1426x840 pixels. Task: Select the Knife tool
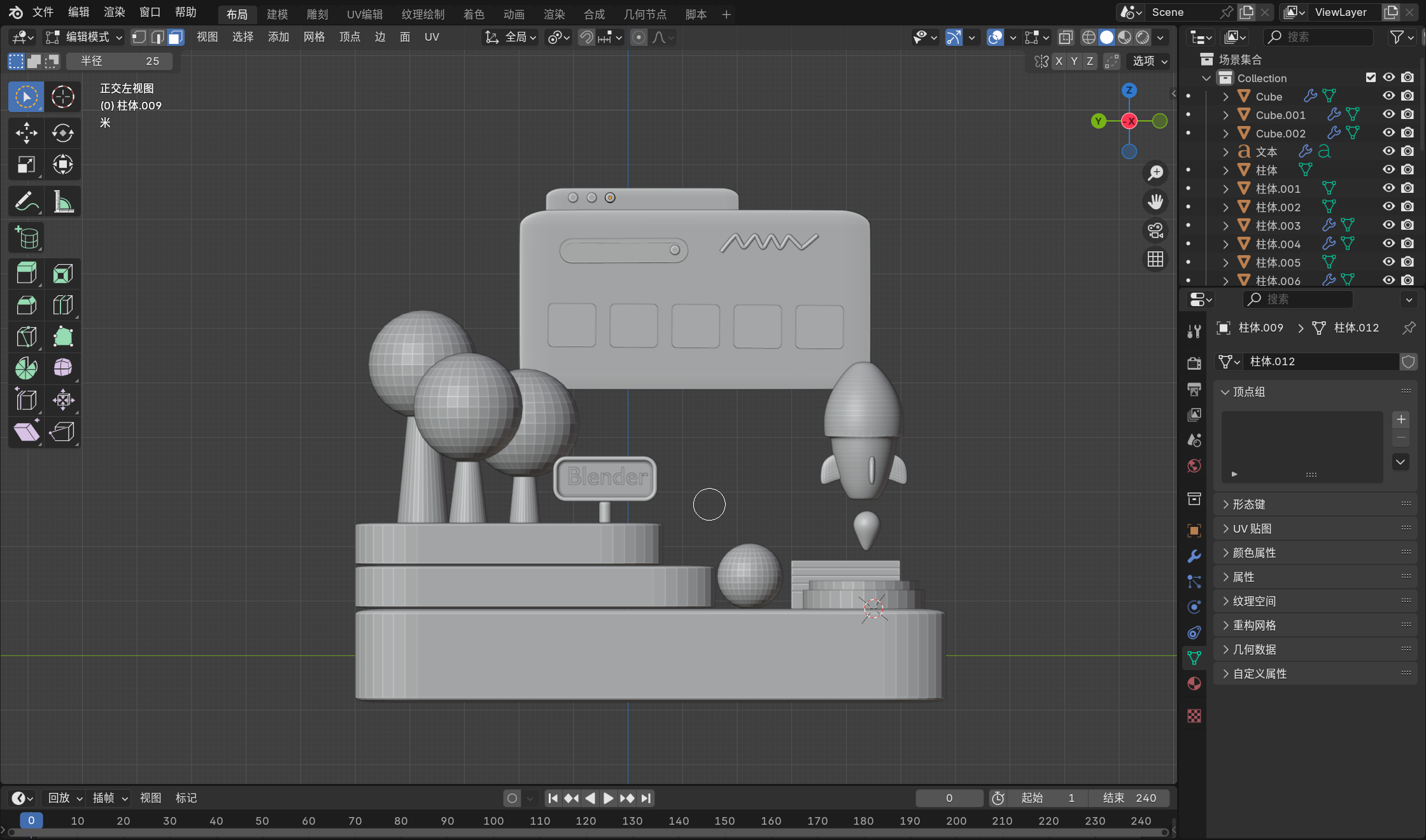pyautogui.click(x=26, y=337)
